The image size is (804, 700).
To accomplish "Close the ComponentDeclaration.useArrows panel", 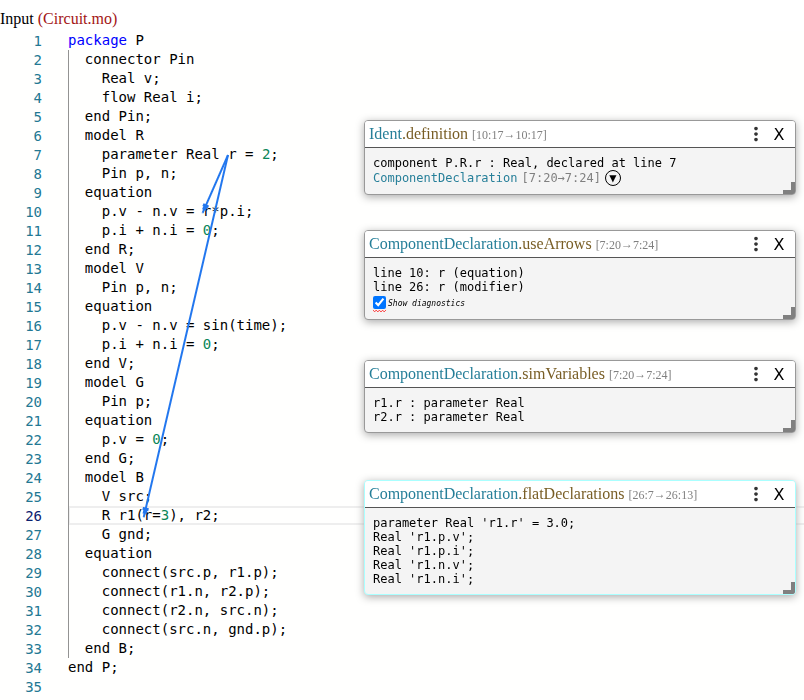I will click(779, 244).
